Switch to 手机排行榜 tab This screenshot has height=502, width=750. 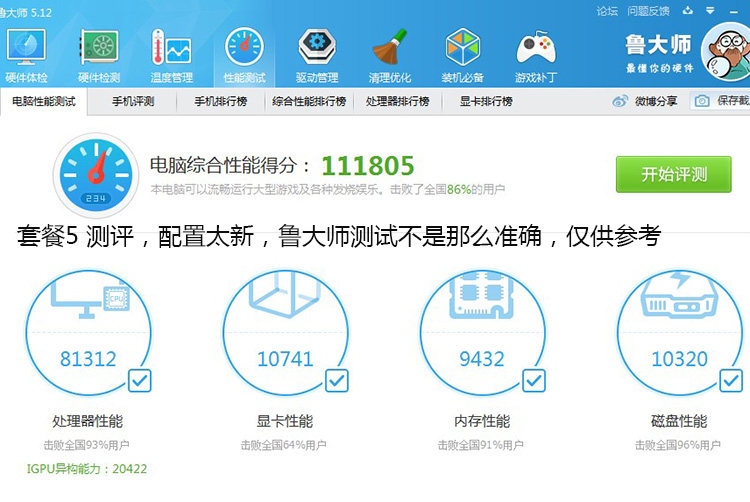[221, 101]
